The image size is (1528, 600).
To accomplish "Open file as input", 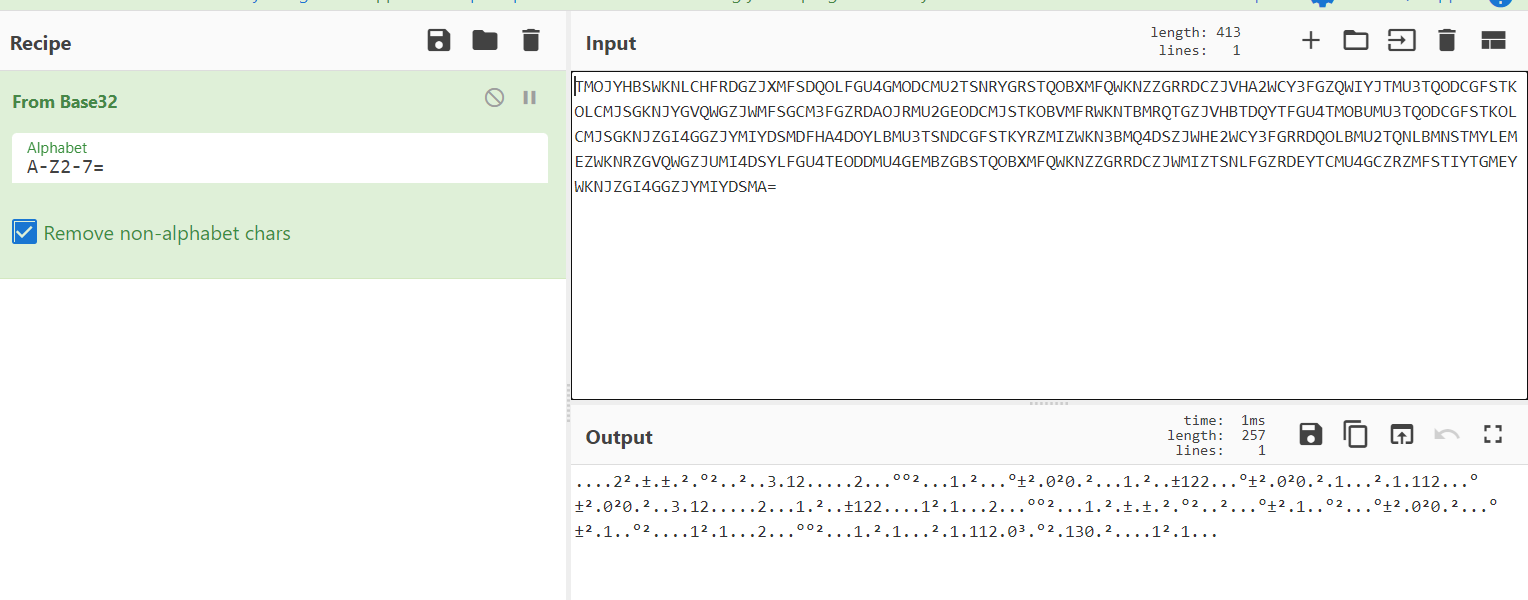I will (x=1401, y=41).
